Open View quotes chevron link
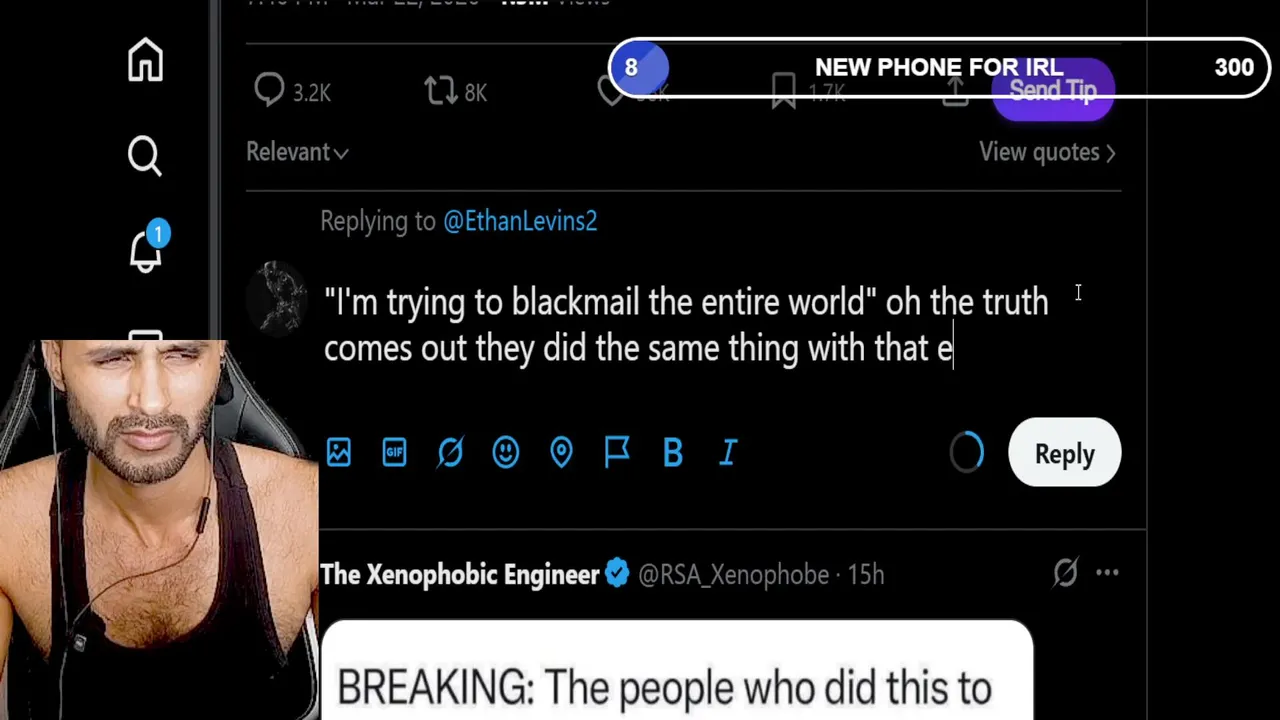The width and height of the screenshot is (1280, 720). pyautogui.click(x=1047, y=152)
